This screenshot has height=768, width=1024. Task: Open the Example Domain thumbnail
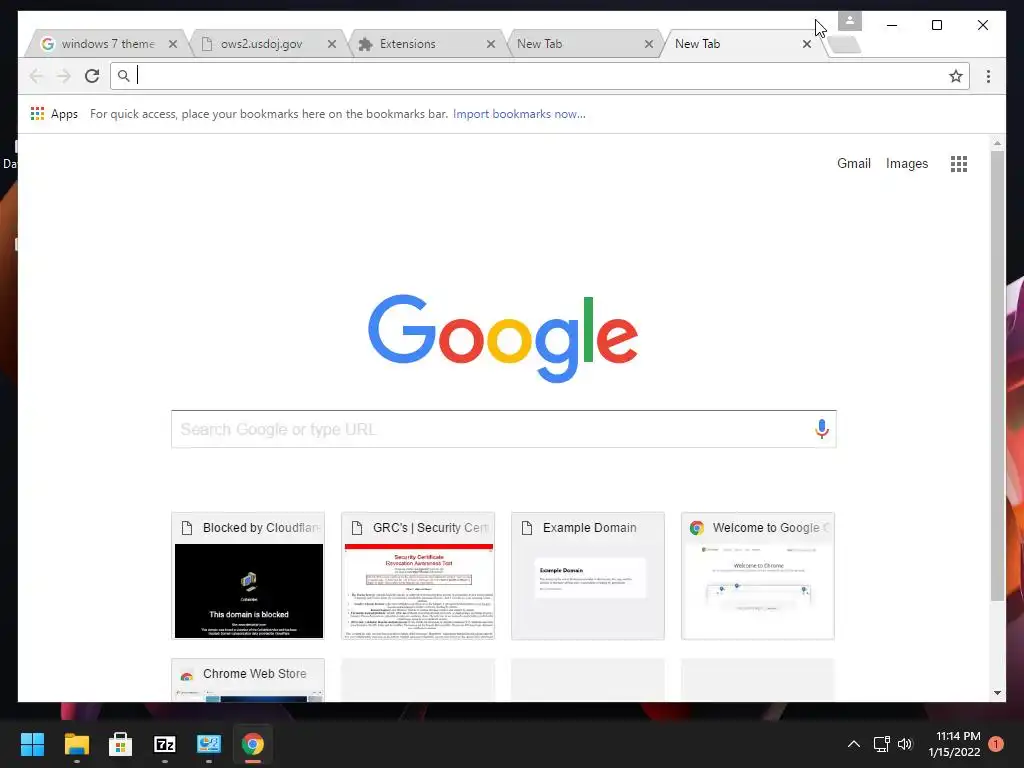588,576
